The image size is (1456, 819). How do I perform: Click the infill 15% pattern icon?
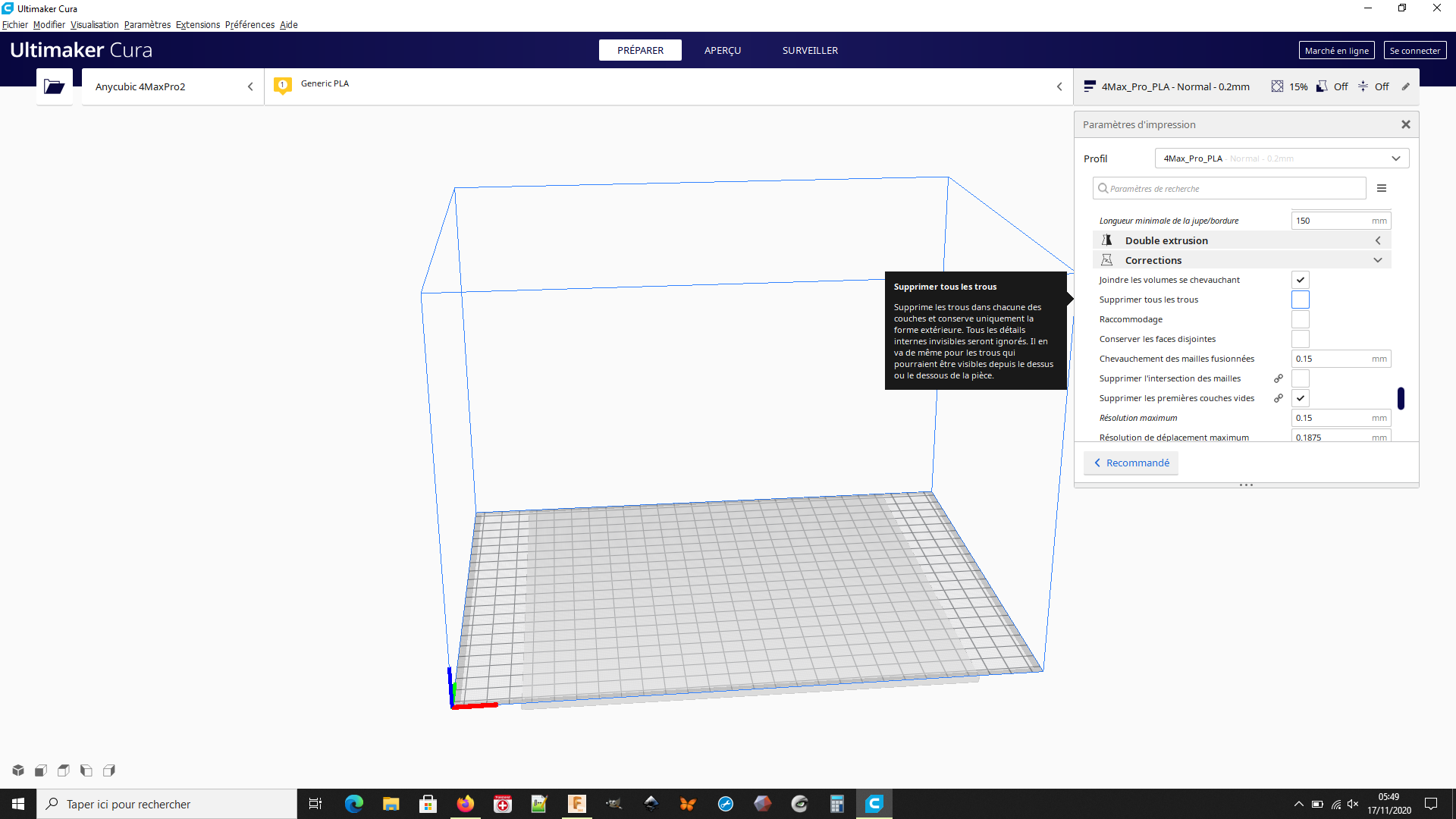click(1277, 86)
